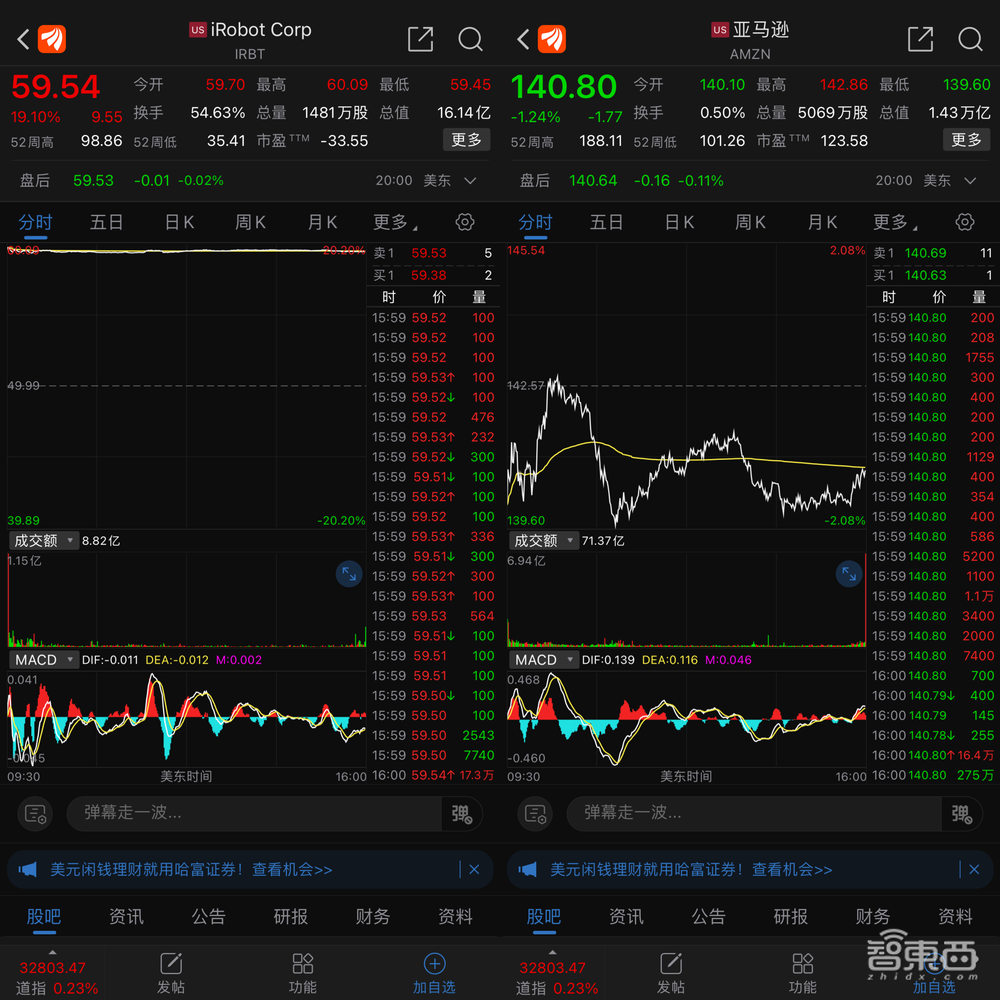
Task: Expand the 亚马逊 chart to fullscreen
Action: click(x=848, y=574)
